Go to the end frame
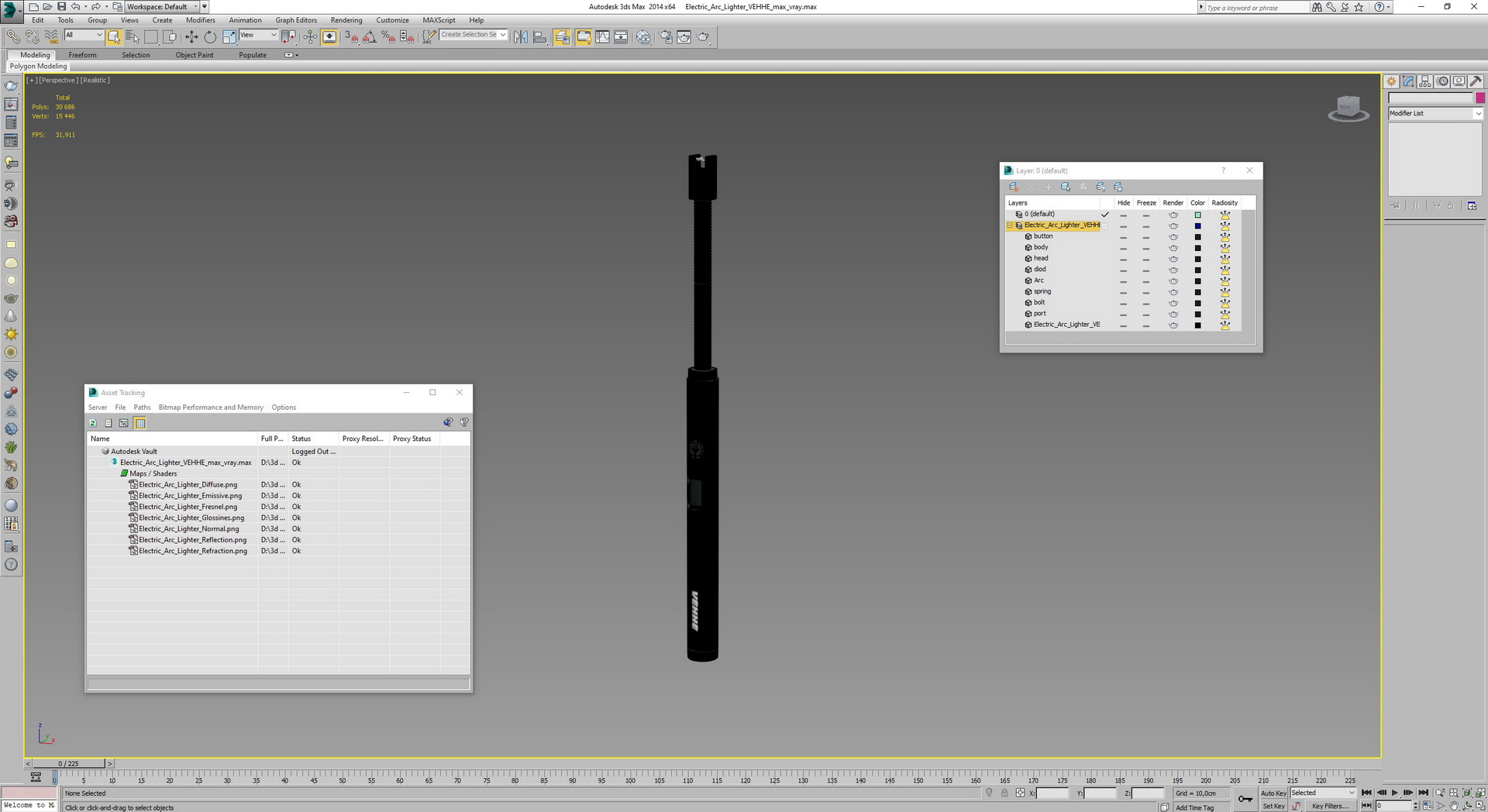Viewport: 1488px width, 812px height. coord(1424,793)
